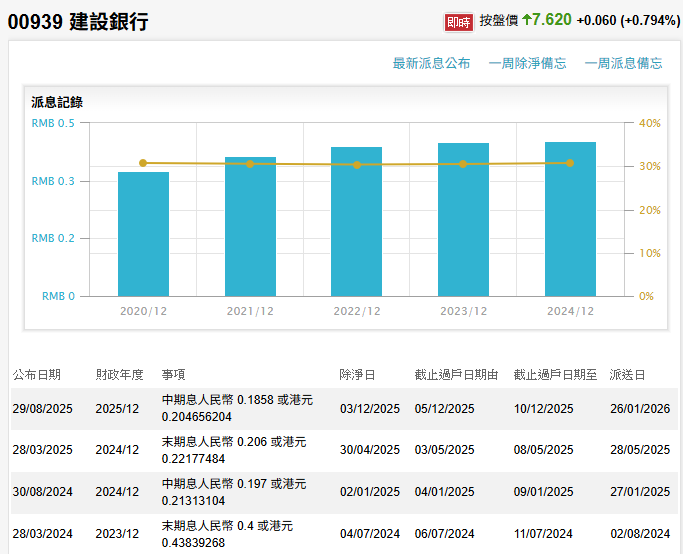Click the 2023/12 dividend bar
Image resolution: width=683 pixels, height=554 pixels.
pyautogui.click(x=463, y=220)
